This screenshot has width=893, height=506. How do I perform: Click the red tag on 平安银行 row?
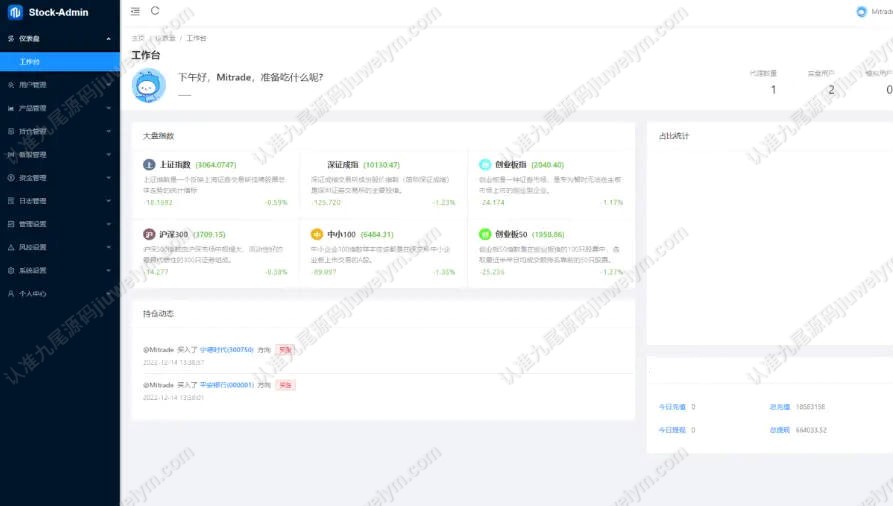point(285,385)
